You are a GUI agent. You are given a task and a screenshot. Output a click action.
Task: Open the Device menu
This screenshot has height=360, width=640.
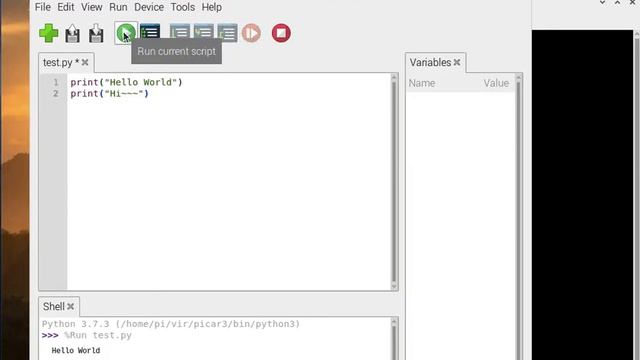tap(149, 7)
